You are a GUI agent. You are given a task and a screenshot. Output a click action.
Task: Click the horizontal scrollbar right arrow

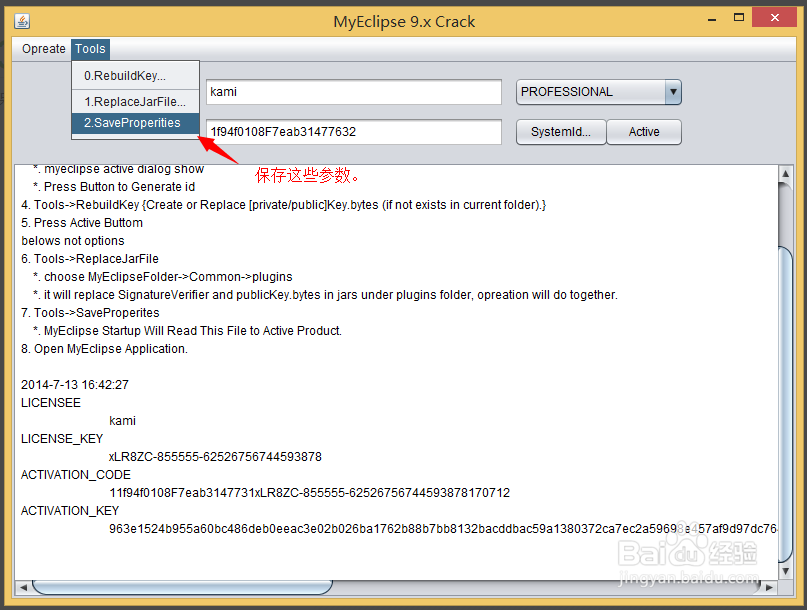coord(769,587)
